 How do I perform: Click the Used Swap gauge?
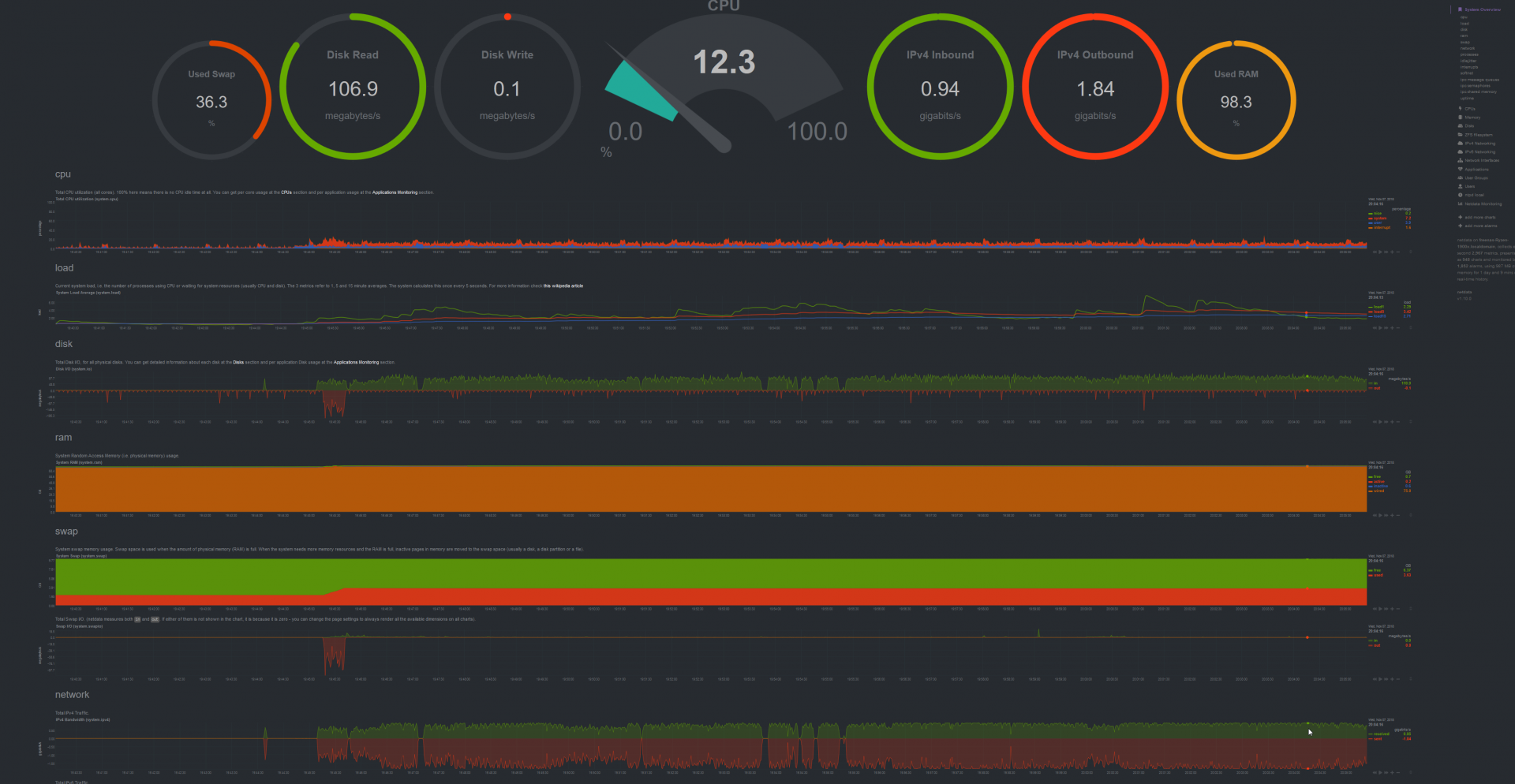[x=211, y=100]
